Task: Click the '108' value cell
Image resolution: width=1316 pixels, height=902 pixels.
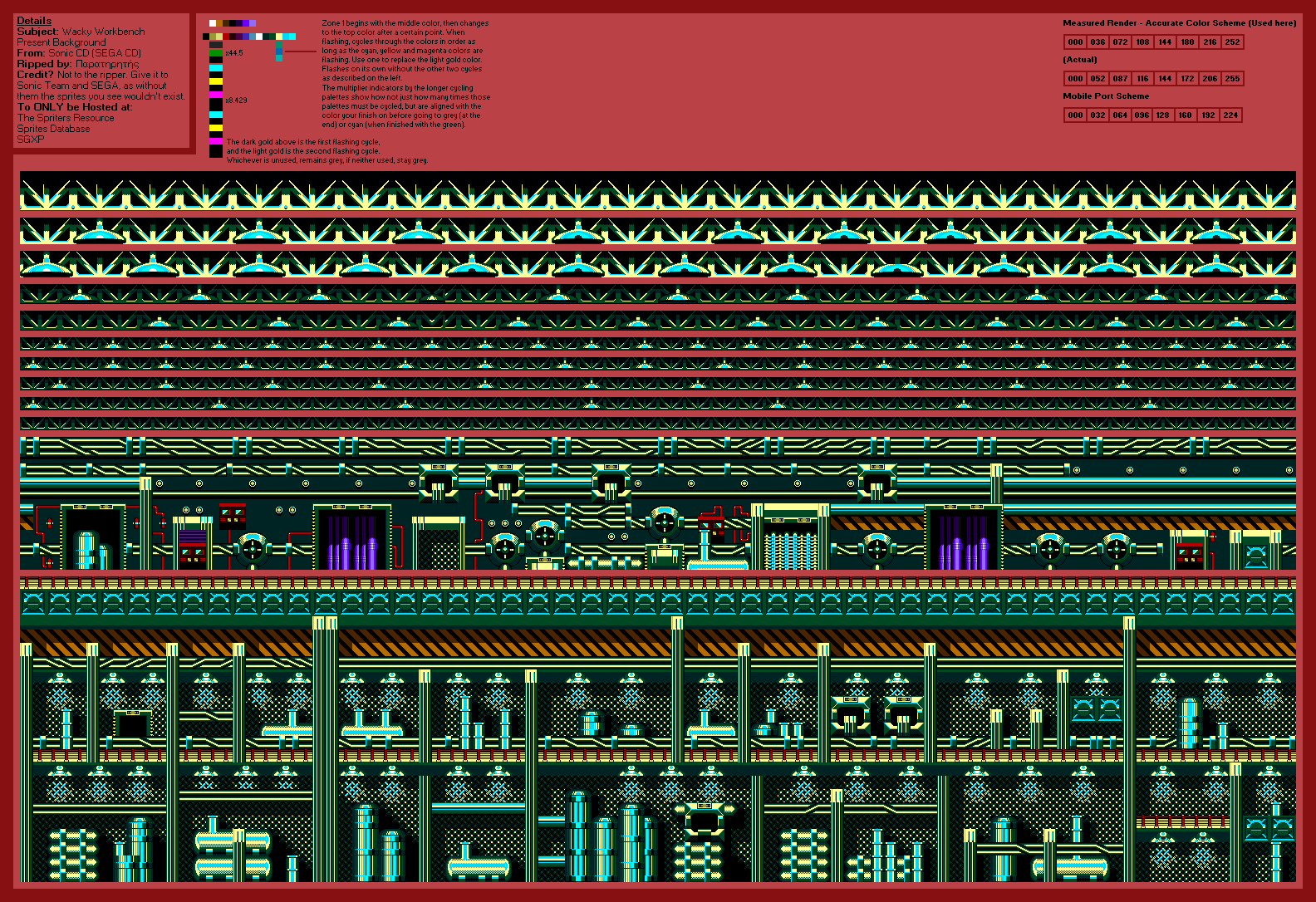Action: 1142,42
